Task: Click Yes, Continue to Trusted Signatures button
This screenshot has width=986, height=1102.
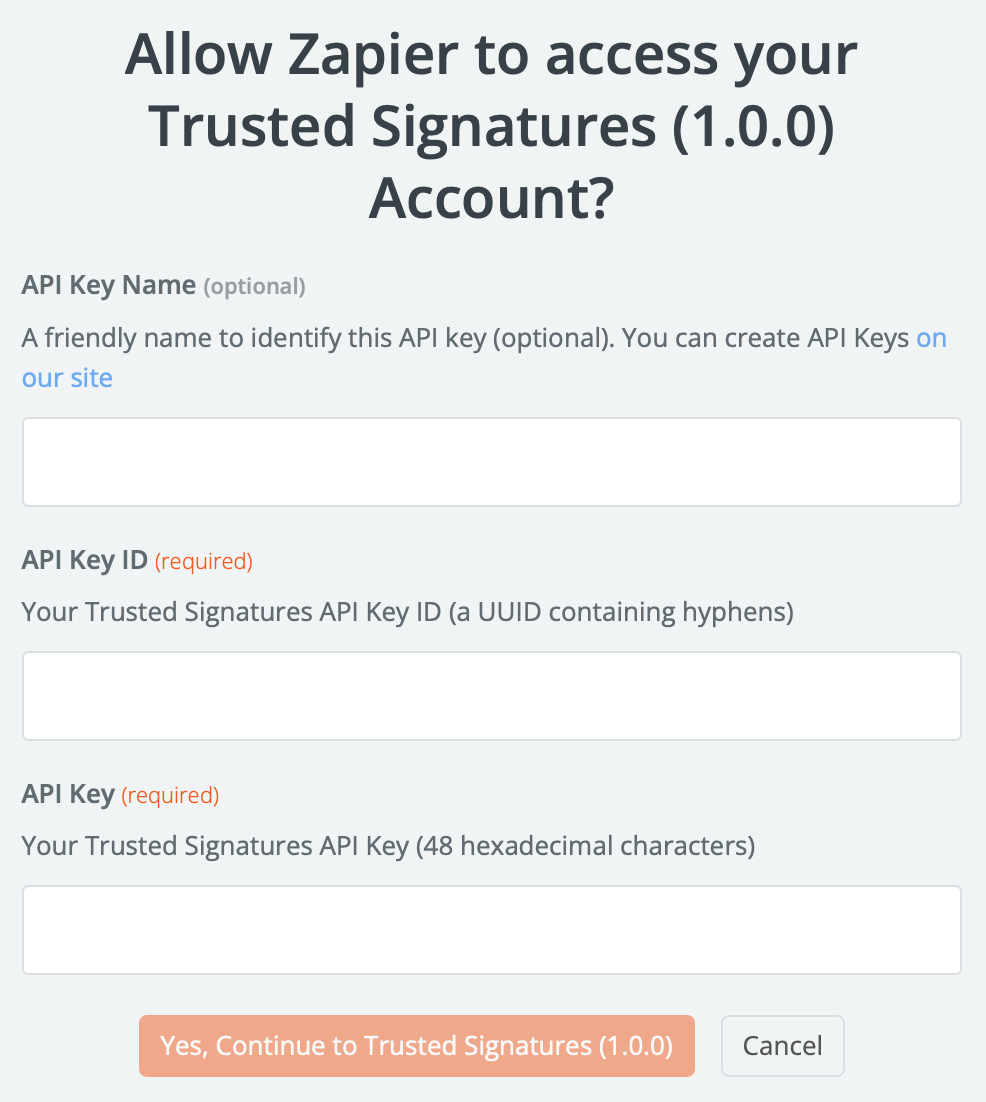Action: (x=417, y=1045)
